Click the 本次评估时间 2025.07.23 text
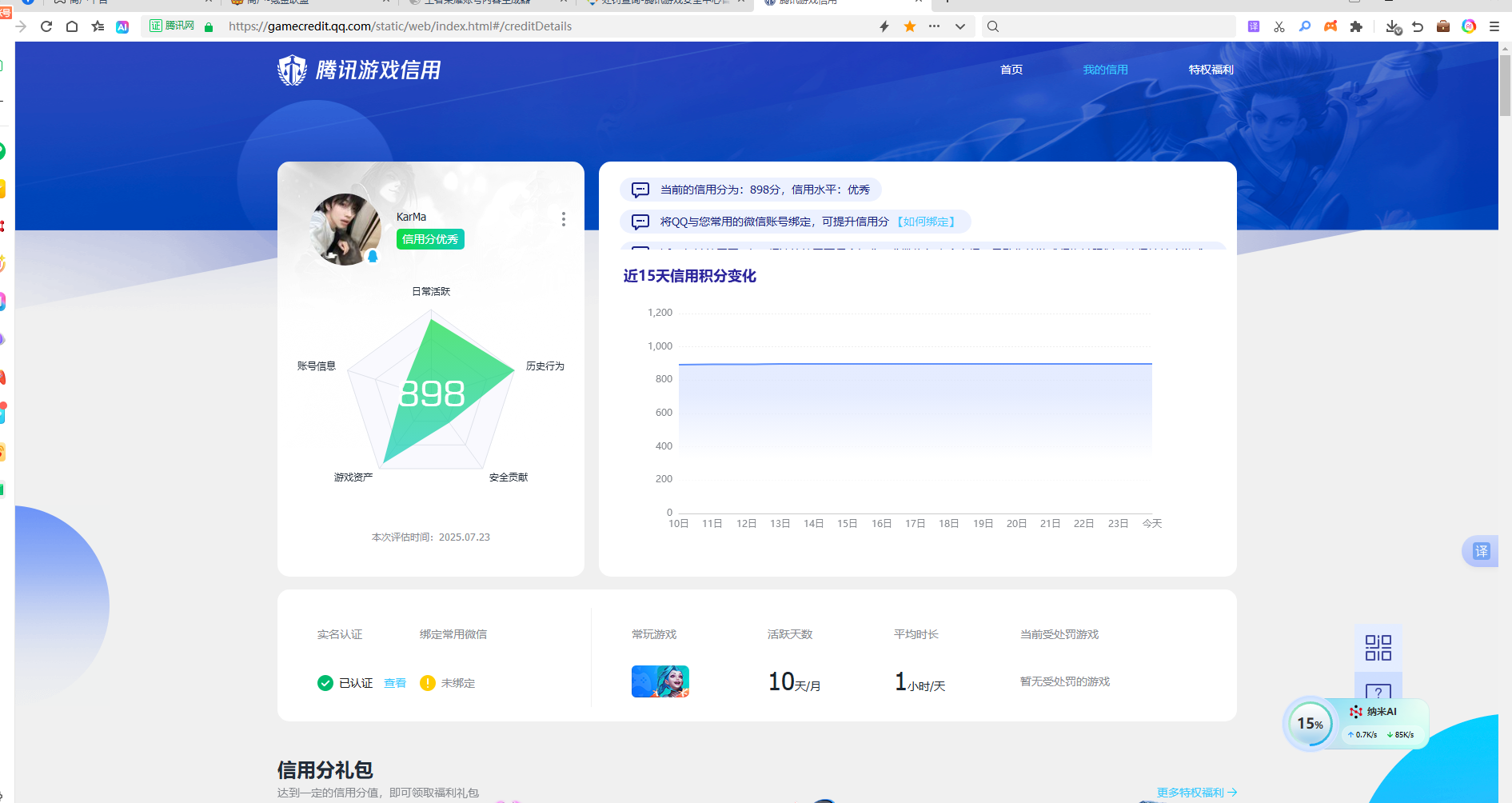Viewport: 1512px width, 803px height. click(x=431, y=537)
